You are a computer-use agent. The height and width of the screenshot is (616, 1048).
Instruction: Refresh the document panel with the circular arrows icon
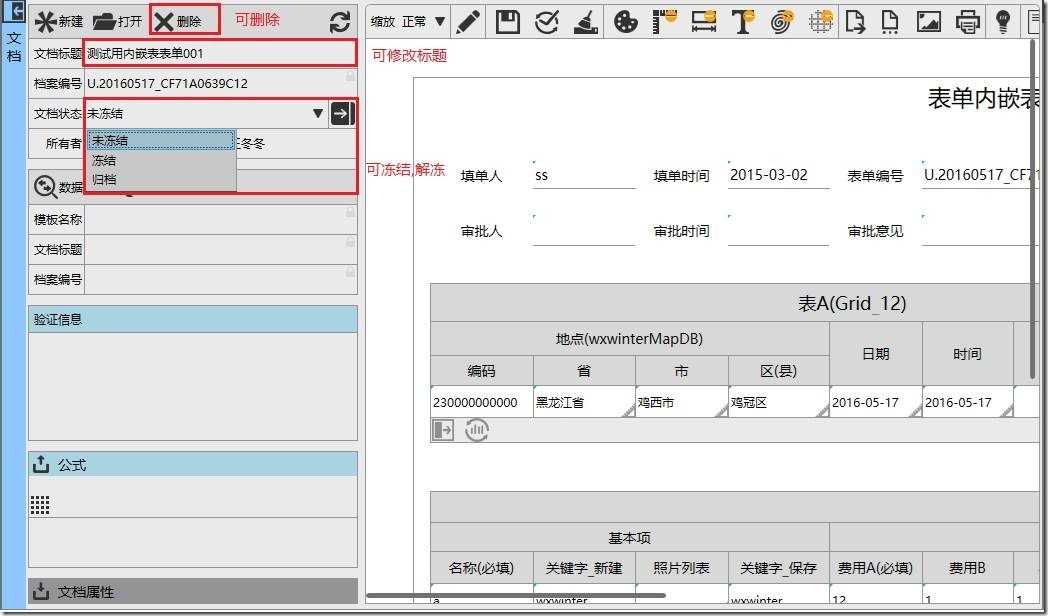click(340, 22)
